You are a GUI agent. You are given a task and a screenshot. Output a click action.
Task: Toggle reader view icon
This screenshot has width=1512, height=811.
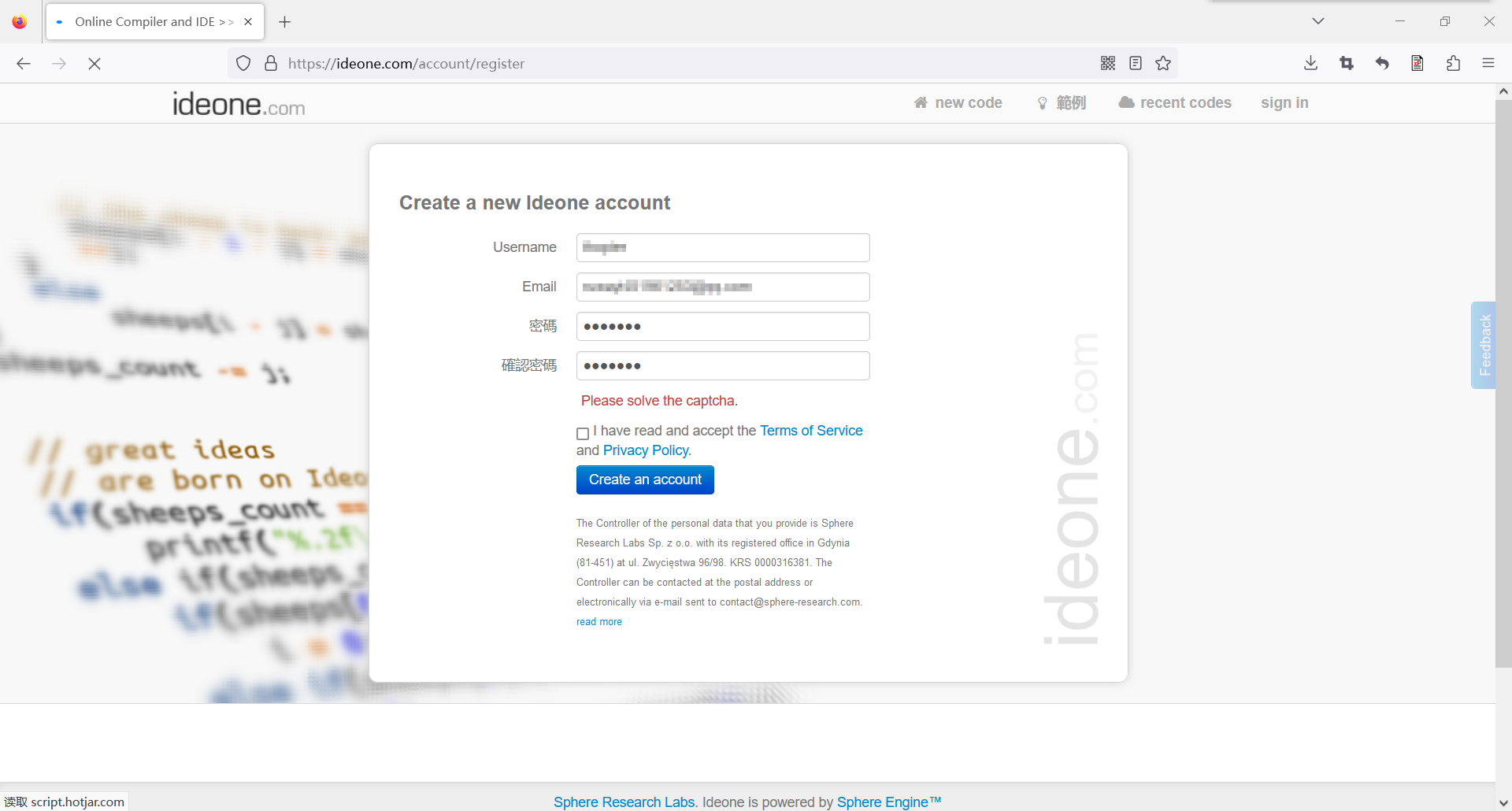(x=1136, y=64)
